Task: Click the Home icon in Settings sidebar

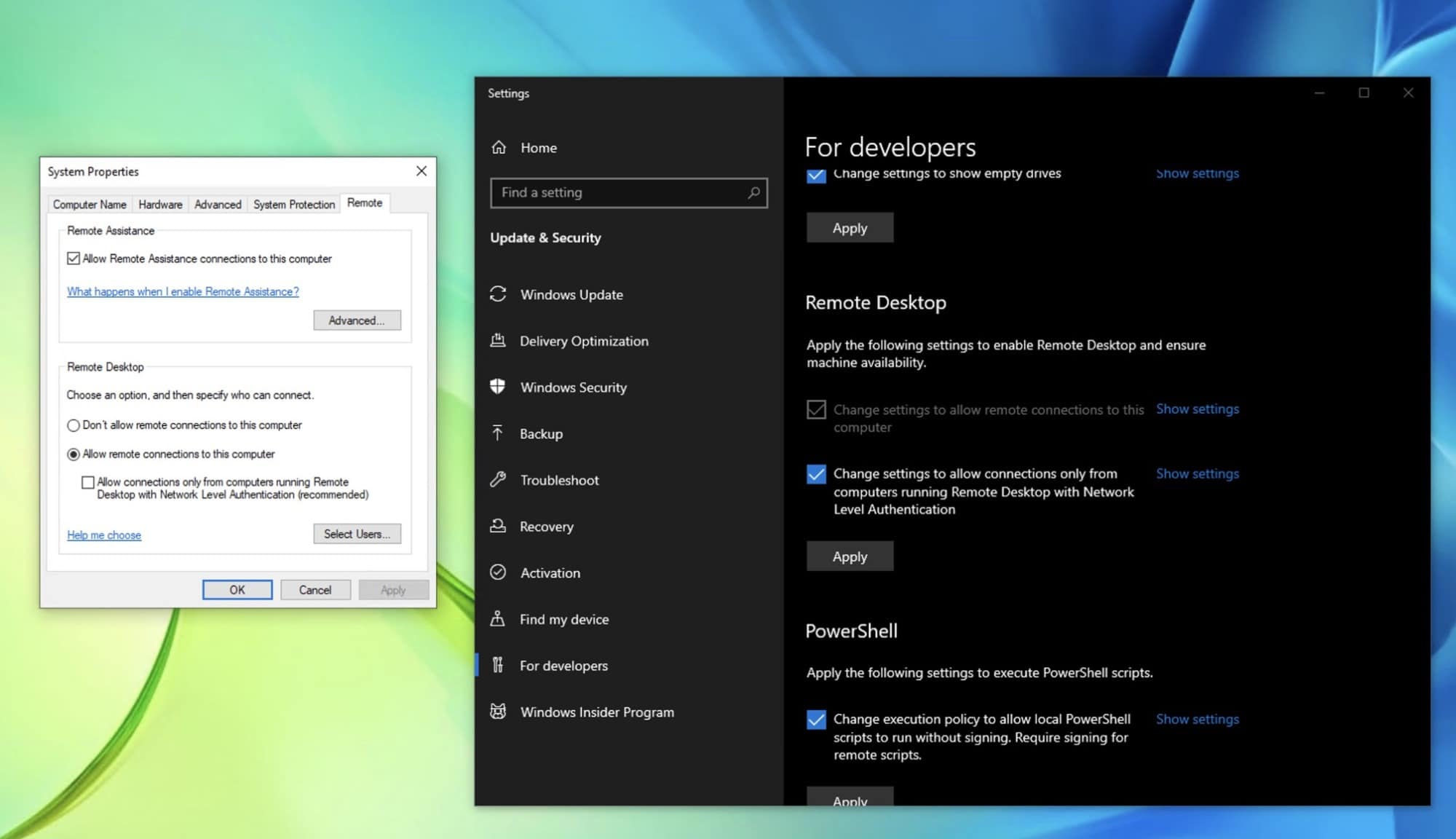Action: pos(499,147)
